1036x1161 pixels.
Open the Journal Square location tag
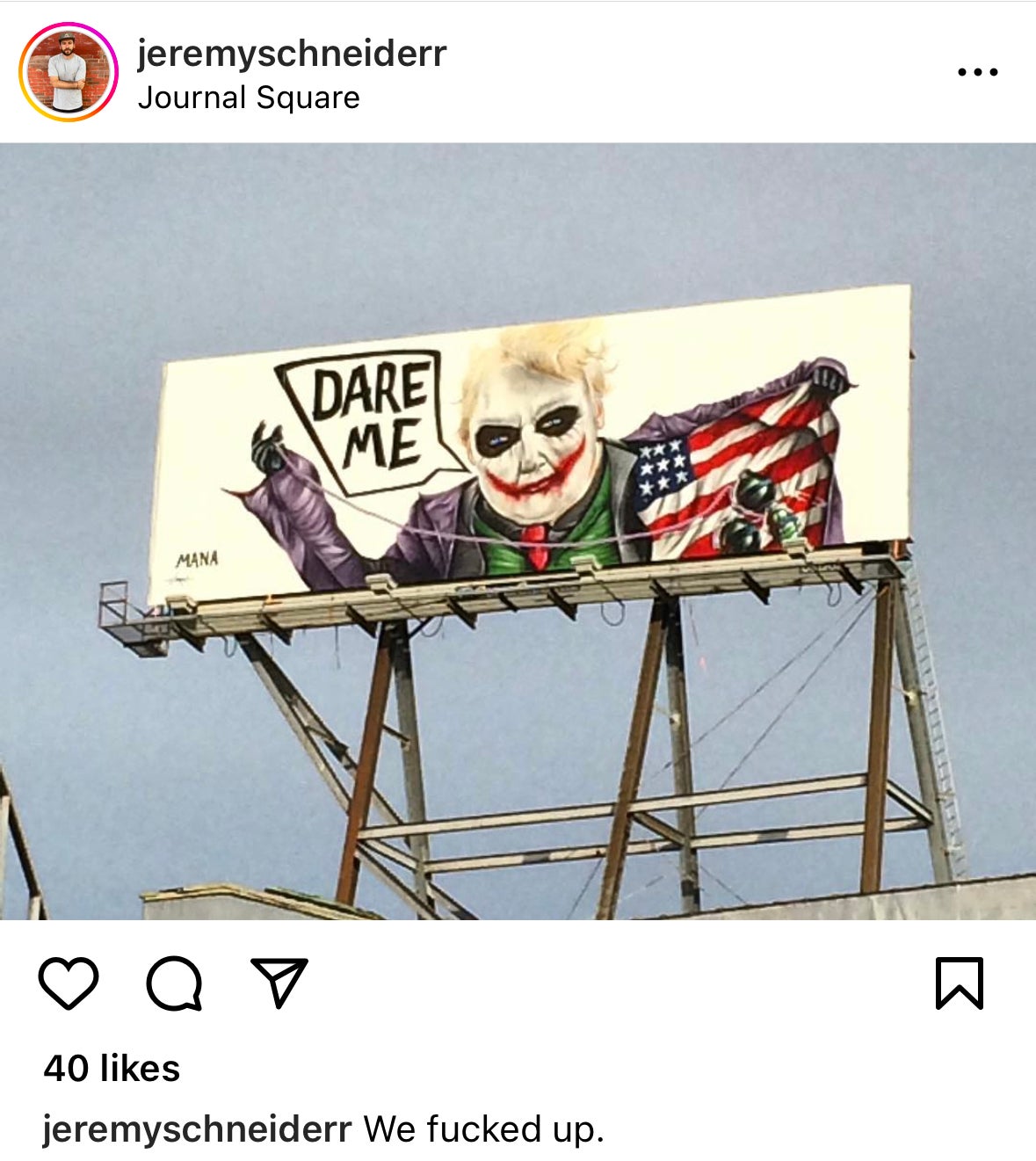coord(249,98)
